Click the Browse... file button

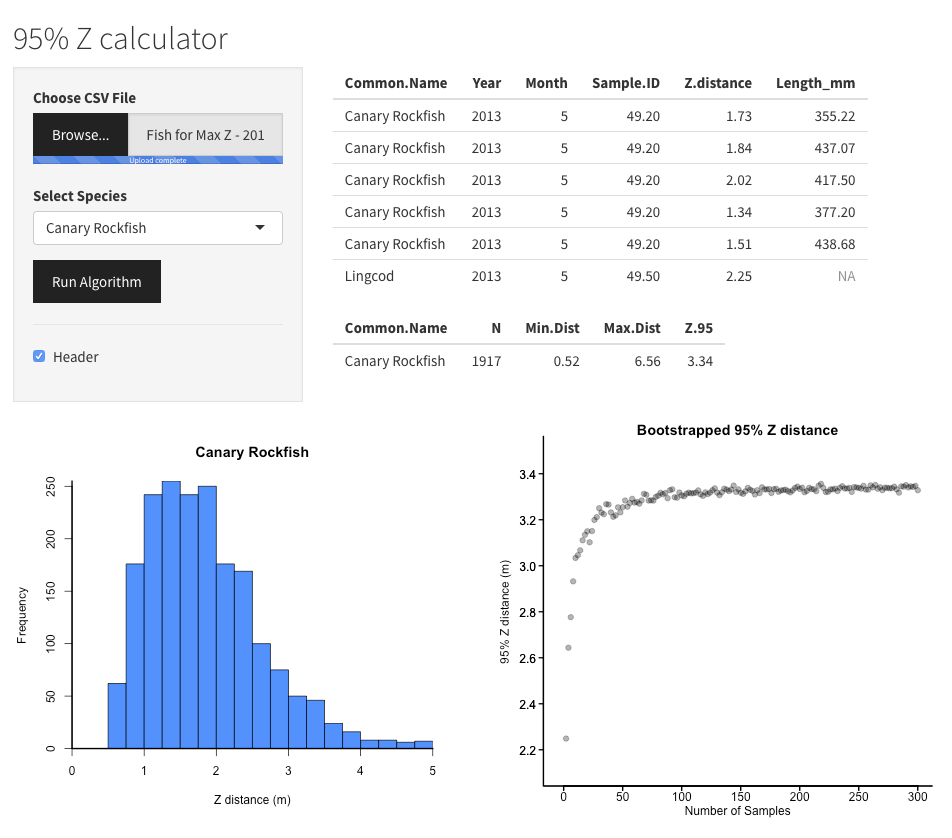click(80, 134)
